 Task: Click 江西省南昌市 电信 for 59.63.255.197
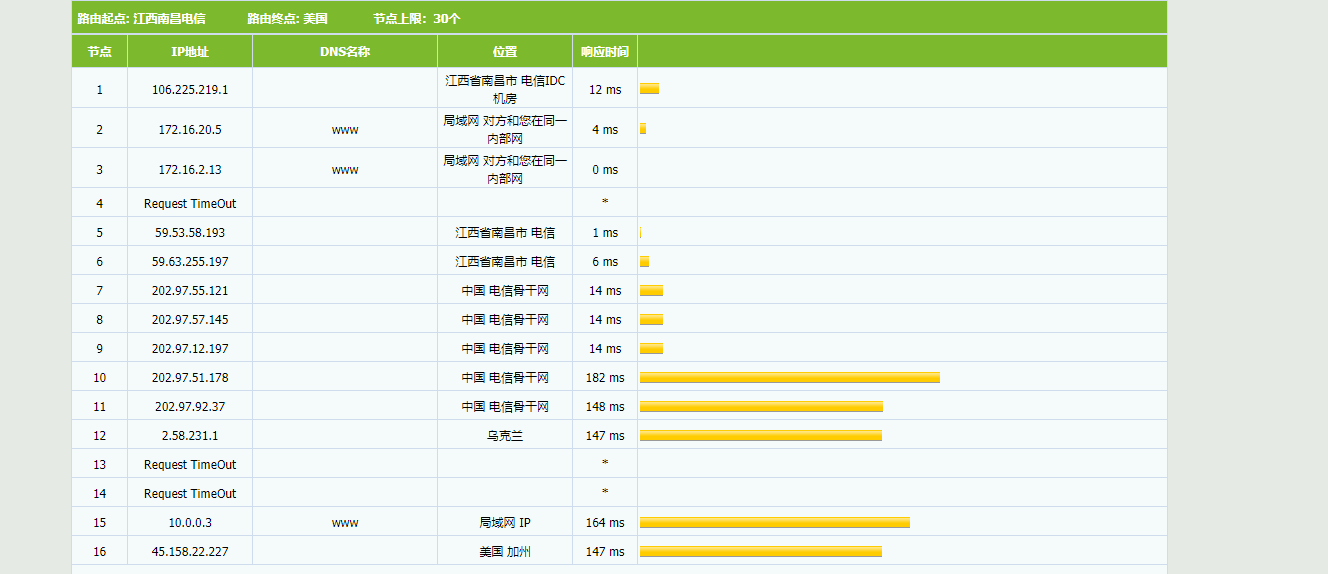pyautogui.click(x=505, y=261)
